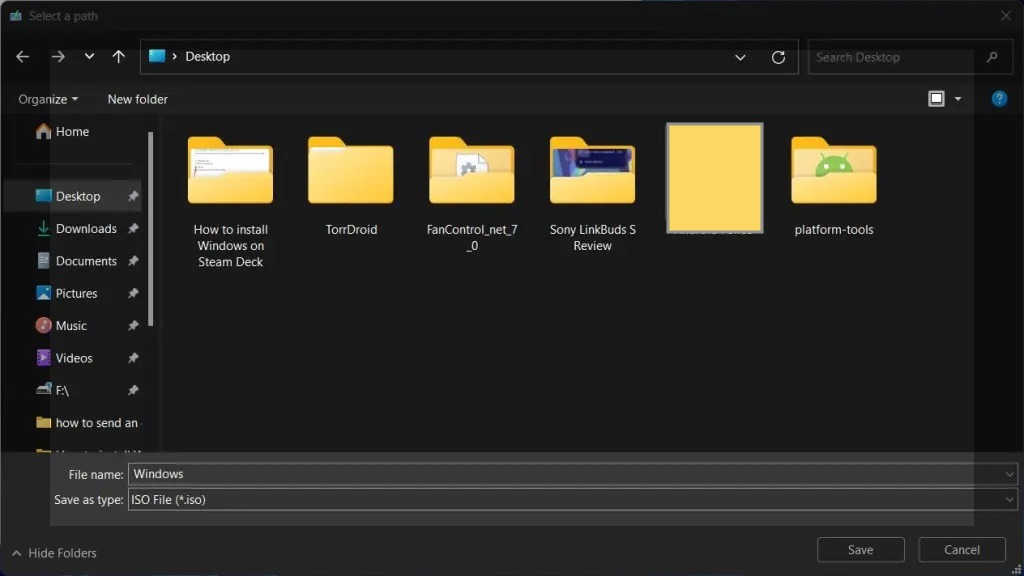Click the Save button
Image resolution: width=1024 pixels, height=576 pixels.
(860, 549)
